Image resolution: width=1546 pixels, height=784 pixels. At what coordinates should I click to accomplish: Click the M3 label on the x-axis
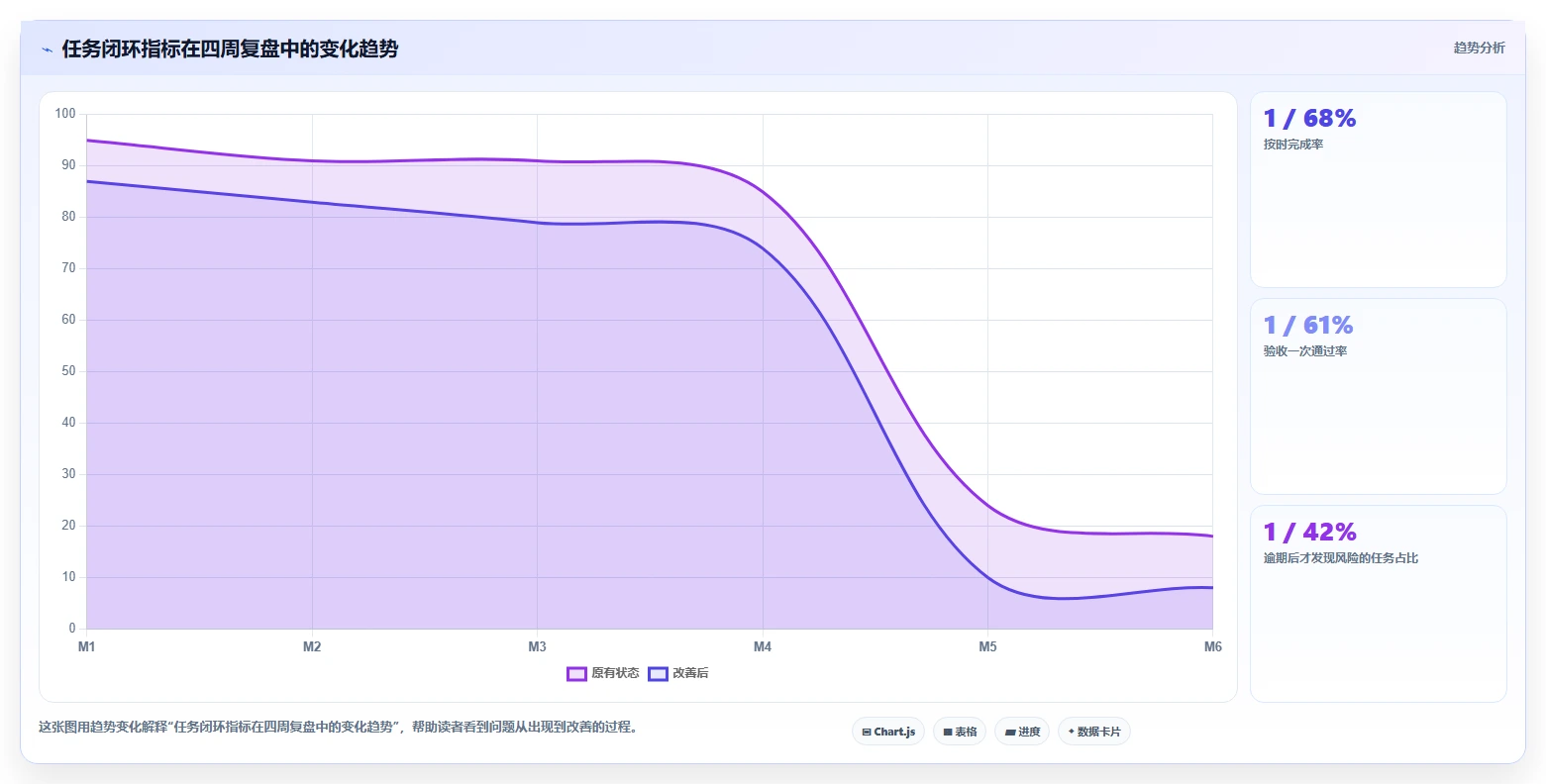(537, 647)
